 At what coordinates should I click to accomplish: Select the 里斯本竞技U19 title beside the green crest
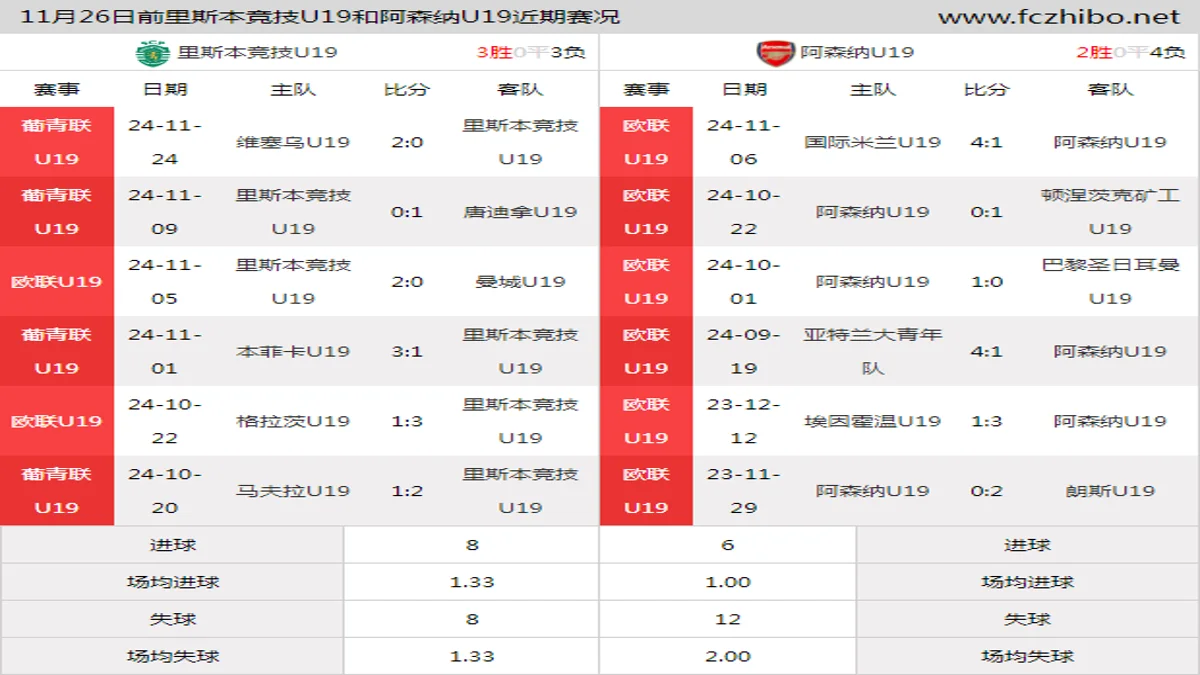coord(257,52)
